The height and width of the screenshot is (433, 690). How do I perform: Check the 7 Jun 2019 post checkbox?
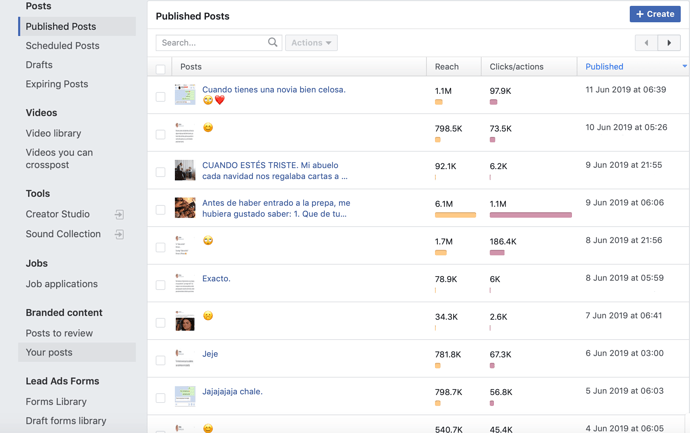coord(161,323)
